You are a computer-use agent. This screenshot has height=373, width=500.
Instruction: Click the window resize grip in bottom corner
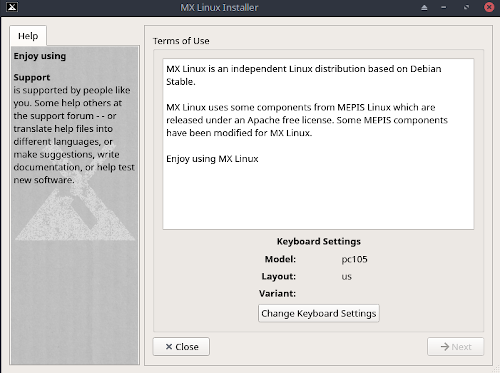(496, 369)
